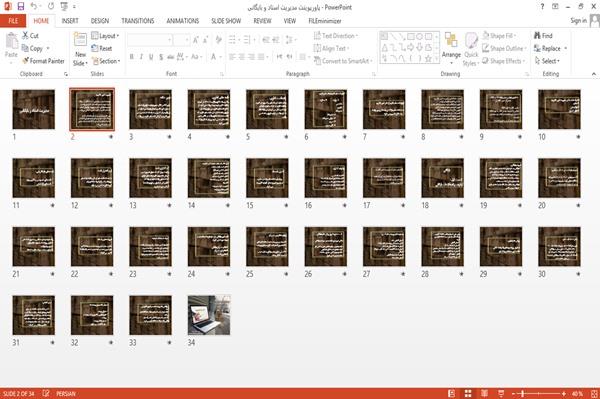Switch to the INSERT tab
Screen dimensions: 600x399
coord(70,21)
